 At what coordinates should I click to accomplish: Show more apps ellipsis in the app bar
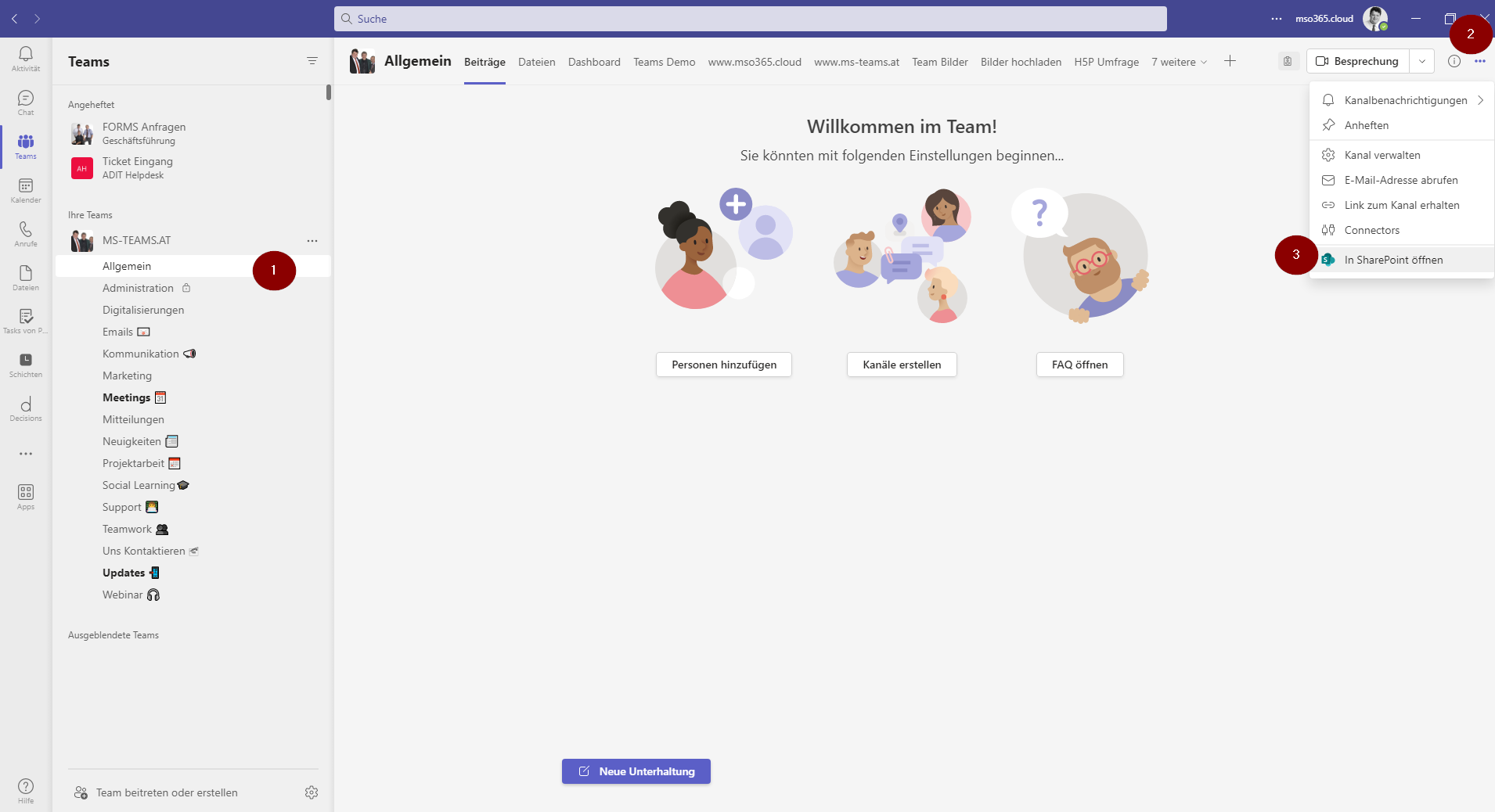pyautogui.click(x=26, y=454)
